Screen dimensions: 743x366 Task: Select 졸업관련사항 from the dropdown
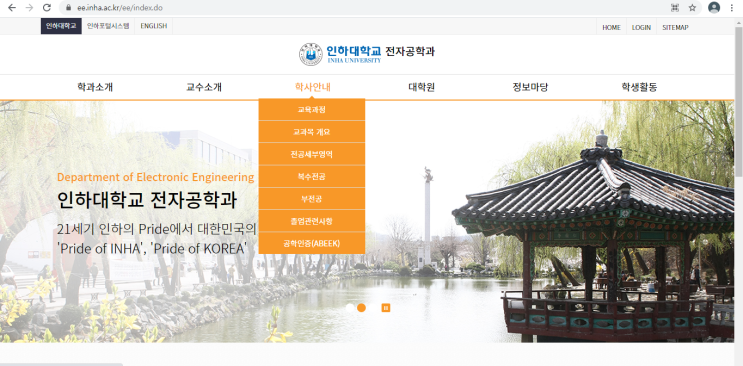pyautogui.click(x=312, y=221)
